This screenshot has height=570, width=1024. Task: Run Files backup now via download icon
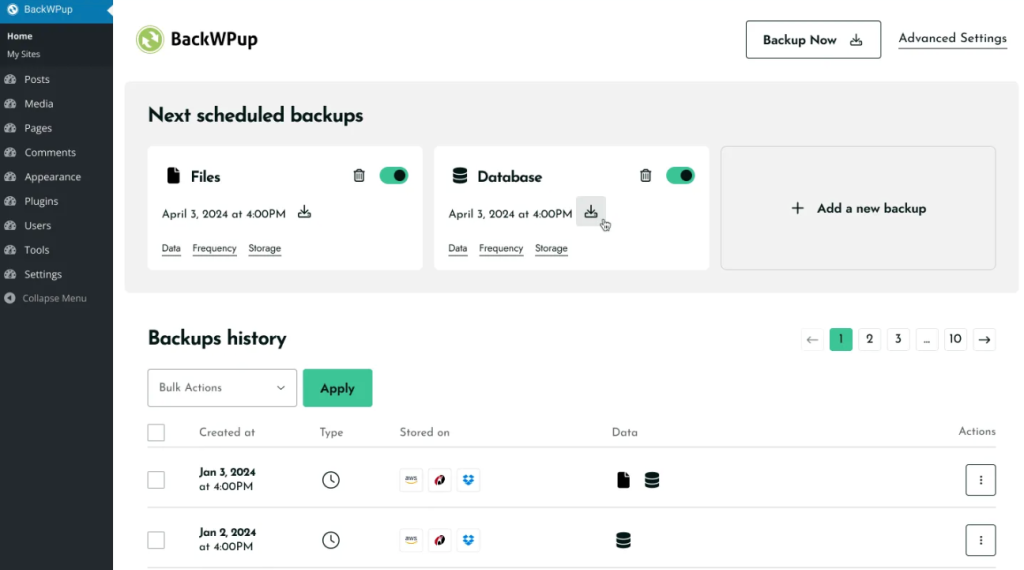click(304, 212)
